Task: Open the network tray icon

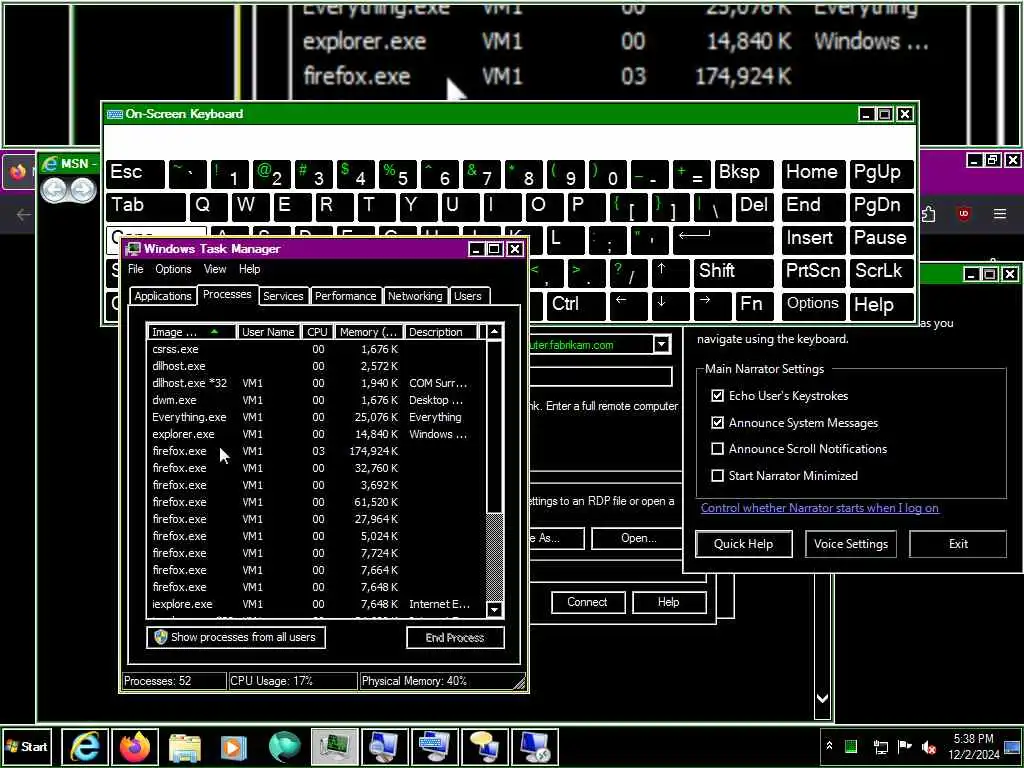Action: coord(881,746)
